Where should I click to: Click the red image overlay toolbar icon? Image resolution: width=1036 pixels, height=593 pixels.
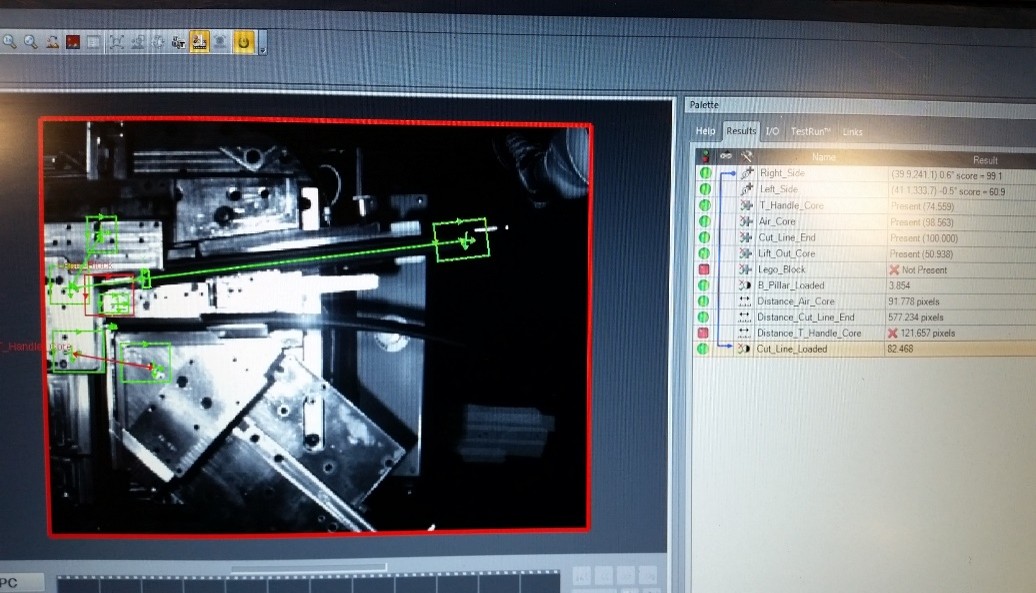click(x=73, y=42)
